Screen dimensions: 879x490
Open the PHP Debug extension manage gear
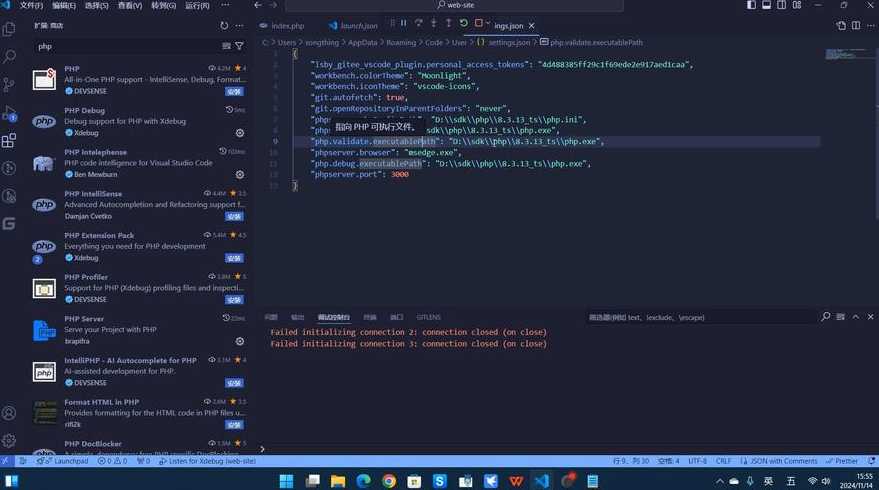239,133
